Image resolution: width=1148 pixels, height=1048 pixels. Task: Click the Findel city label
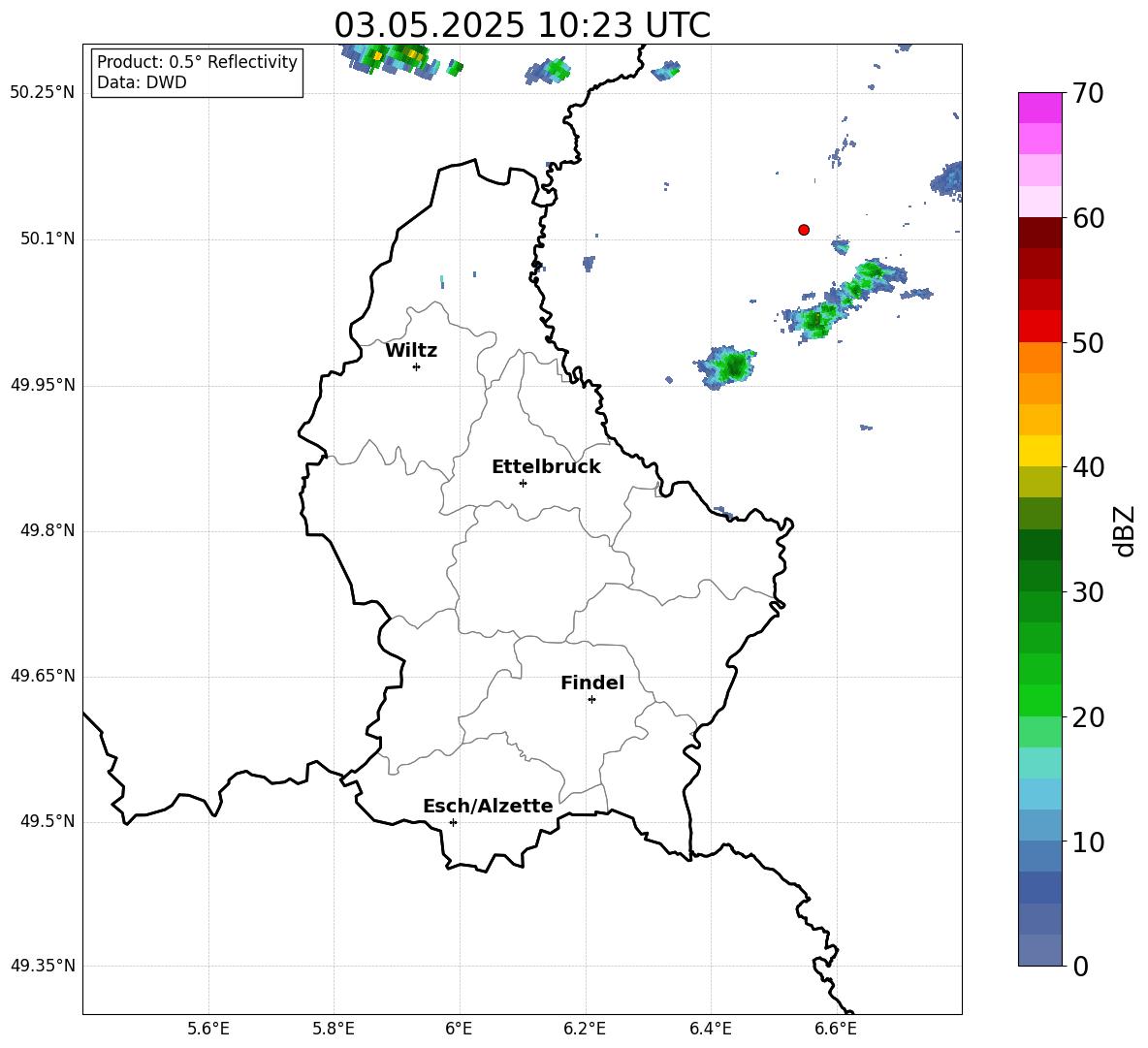click(592, 683)
